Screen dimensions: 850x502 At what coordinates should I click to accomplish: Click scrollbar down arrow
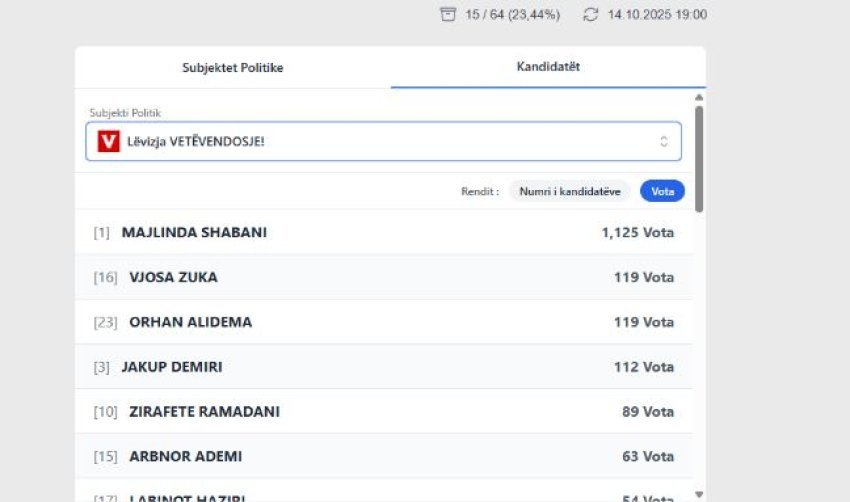tap(699, 494)
